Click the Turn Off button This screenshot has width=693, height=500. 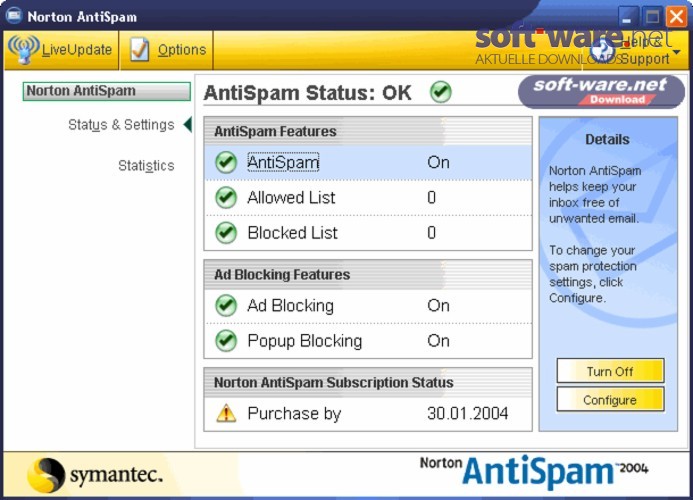(610, 371)
